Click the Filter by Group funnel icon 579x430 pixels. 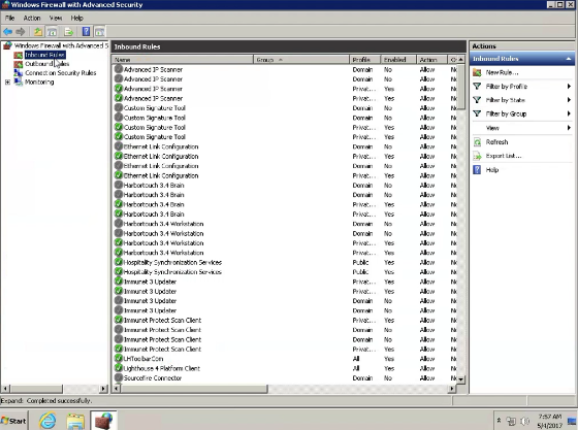(x=477, y=114)
